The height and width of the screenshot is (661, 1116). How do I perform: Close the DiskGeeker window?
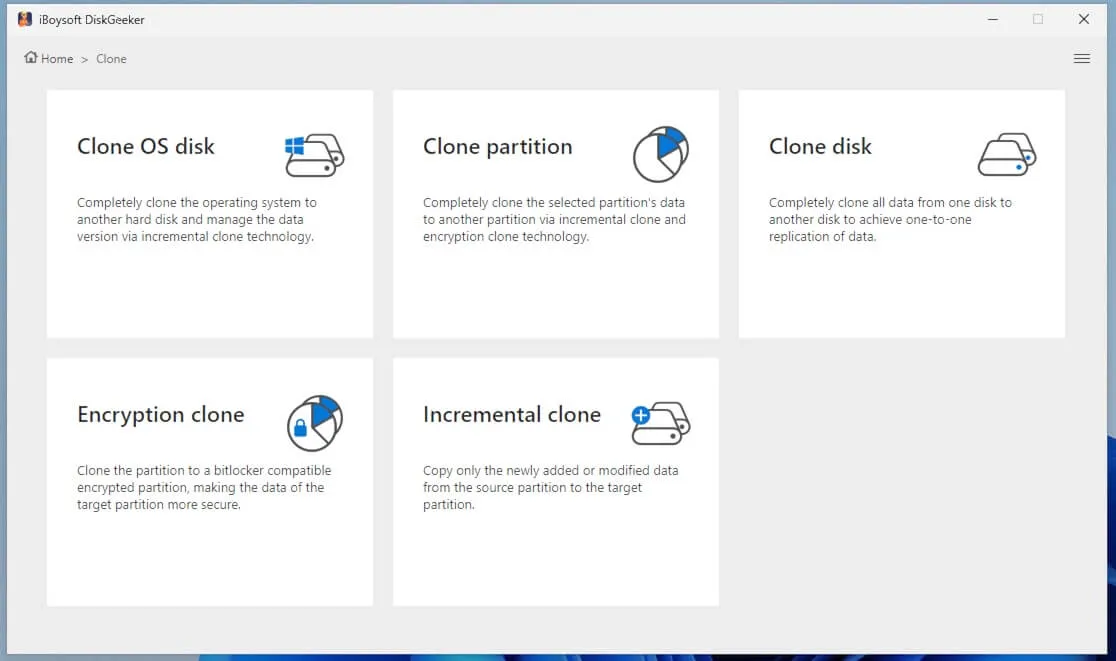point(1084,19)
